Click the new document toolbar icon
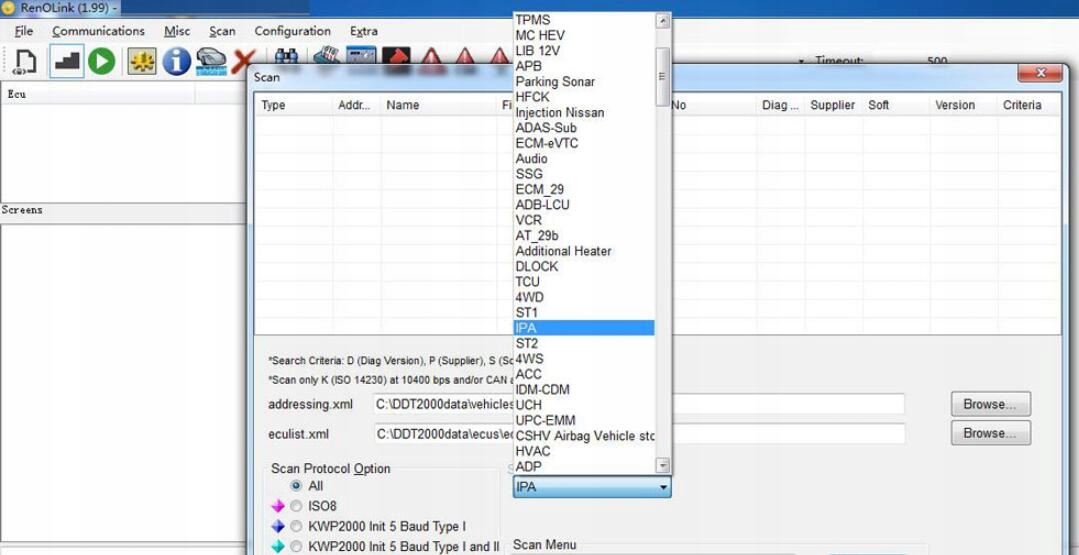The width and height of the screenshot is (1079, 555). (x=25, y=61)
